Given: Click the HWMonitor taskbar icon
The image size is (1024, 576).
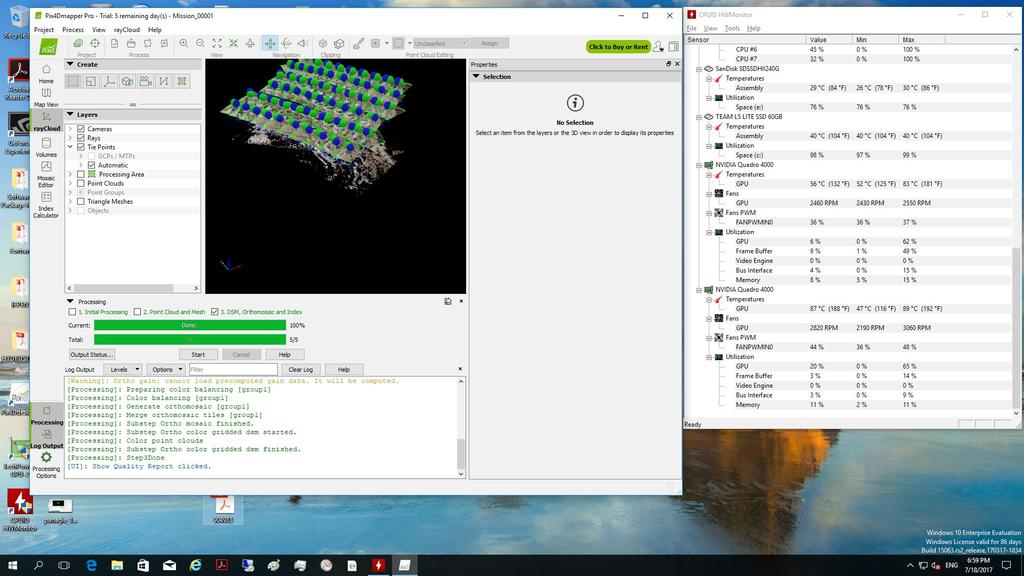Looking at the screenshot, I should click(378, 565).
